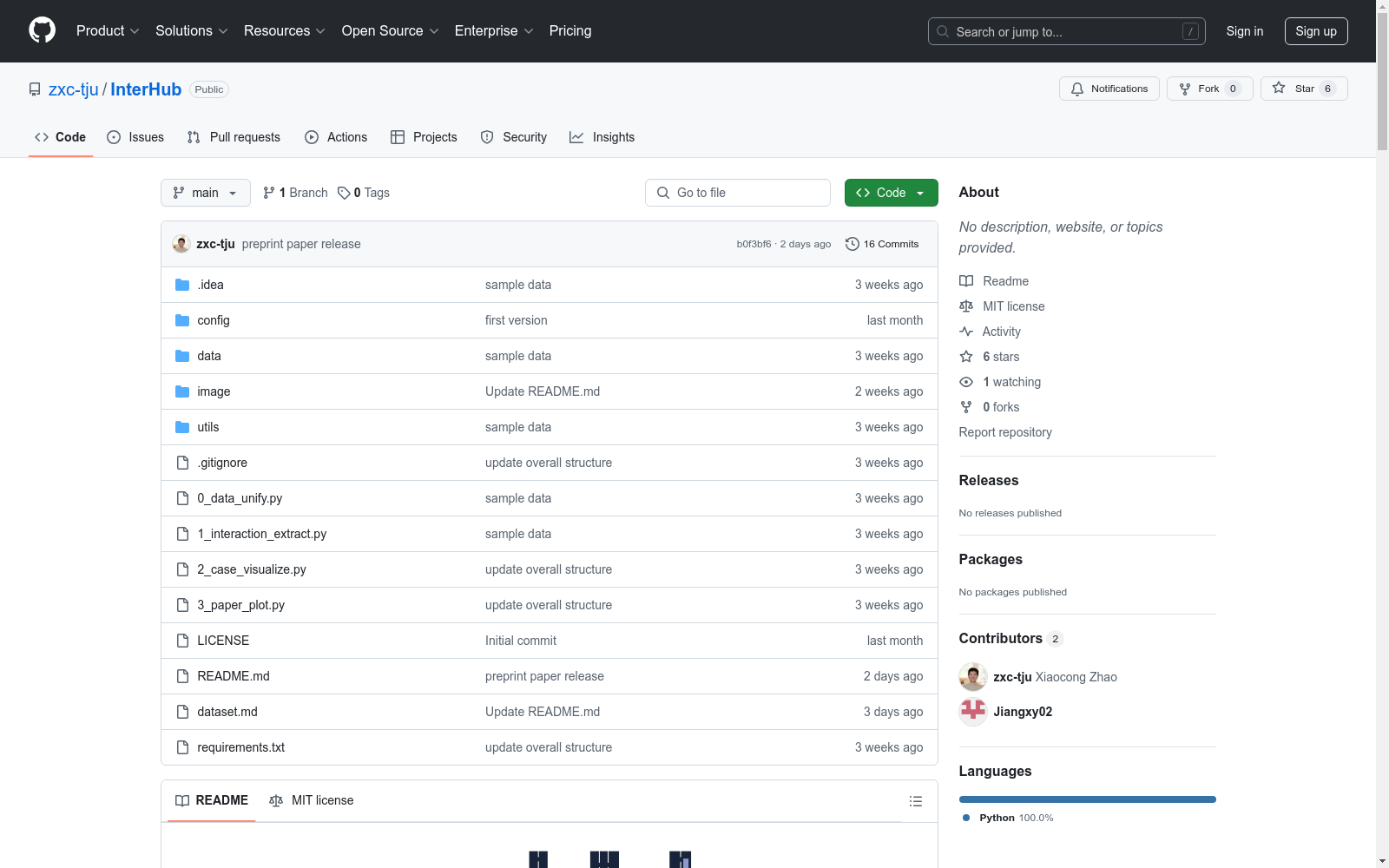Viewport: 1389px width, 868px height.
Task: Select the README tab below file list
Action: (212, 800)
